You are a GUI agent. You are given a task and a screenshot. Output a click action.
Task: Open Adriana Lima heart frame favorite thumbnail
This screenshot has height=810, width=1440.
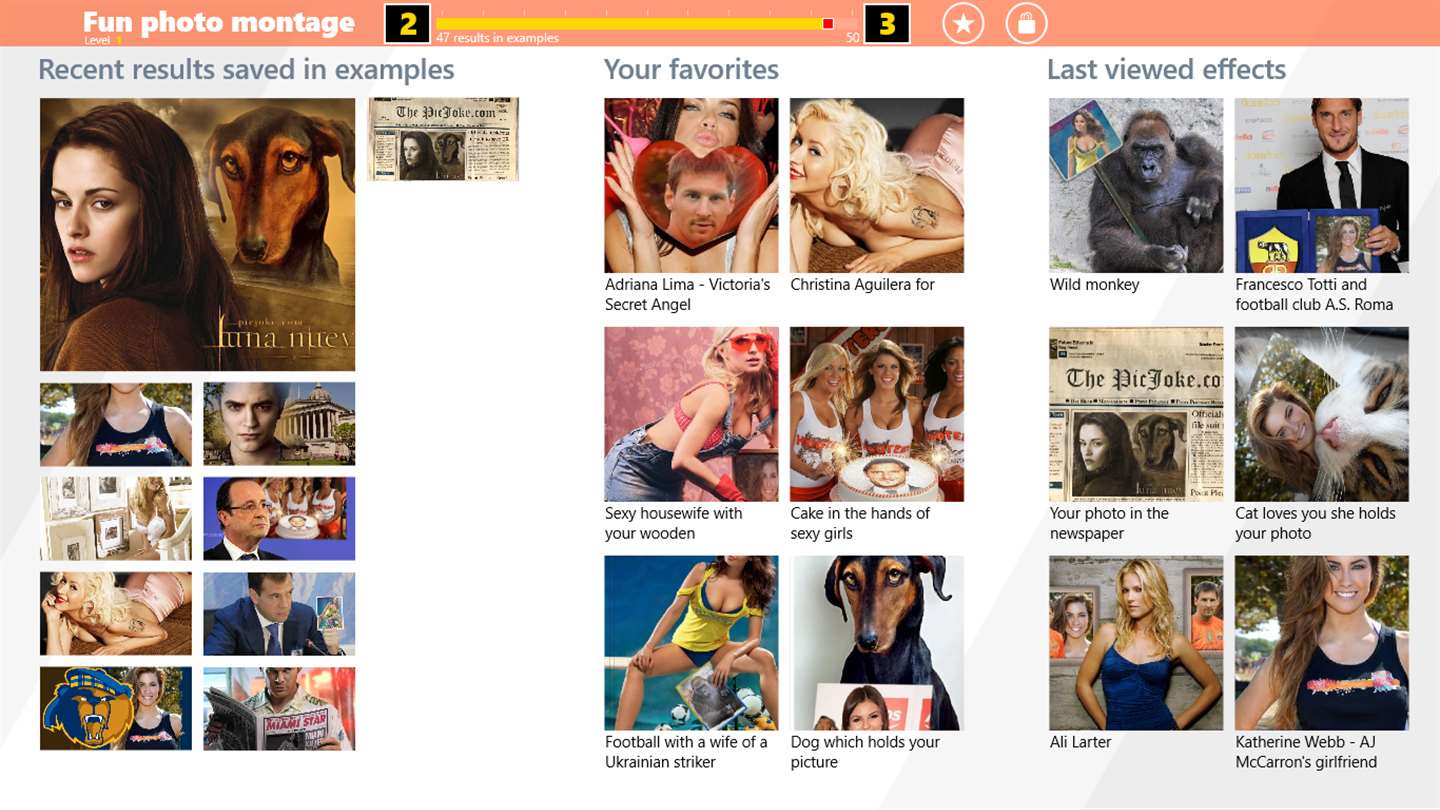[691, 185]
